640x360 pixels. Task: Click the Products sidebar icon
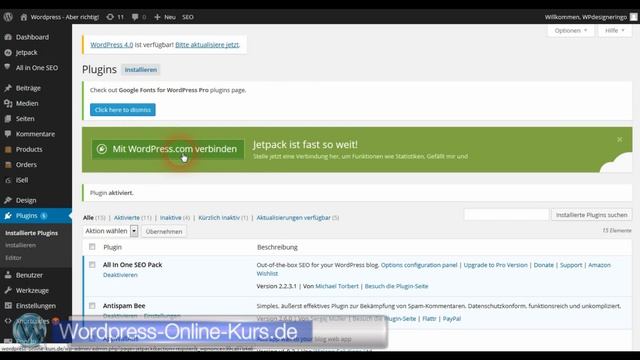click(x=8, y=149)
